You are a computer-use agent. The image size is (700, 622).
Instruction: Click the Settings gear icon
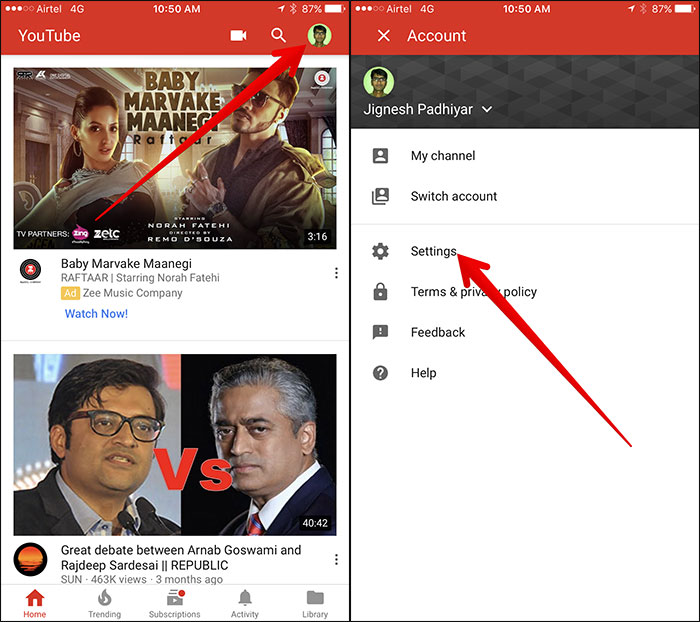pos(380,251)
